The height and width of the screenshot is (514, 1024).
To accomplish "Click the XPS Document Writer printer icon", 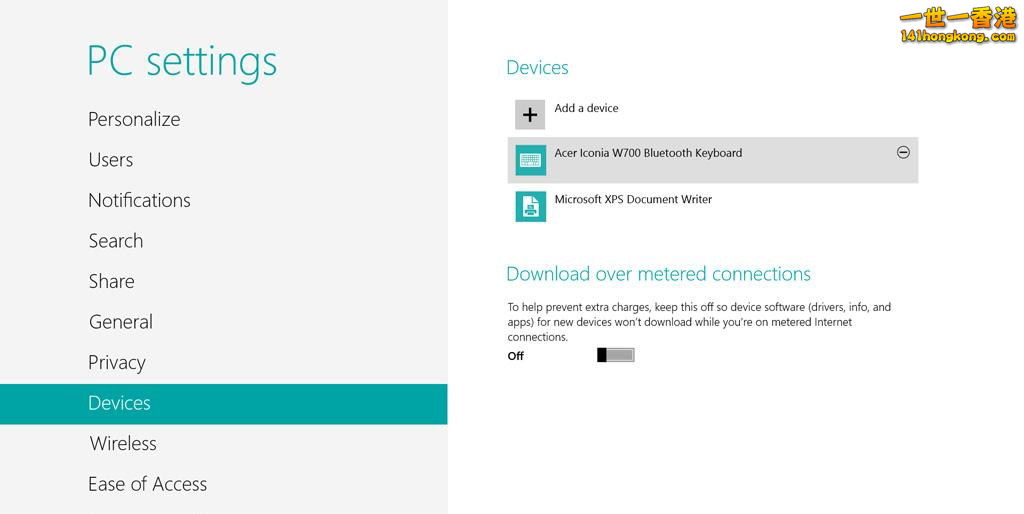I will [x=530, y=206].
